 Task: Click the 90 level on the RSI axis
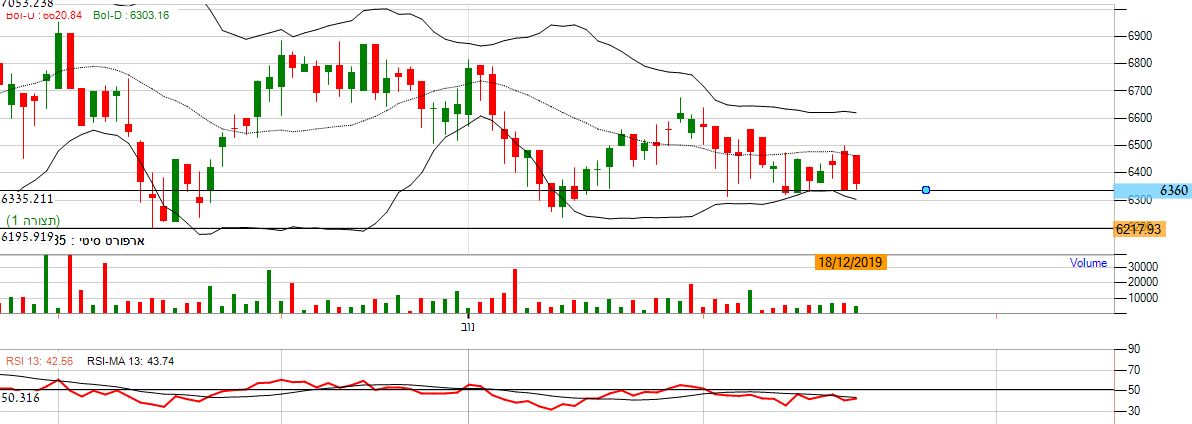point(1134,349)
